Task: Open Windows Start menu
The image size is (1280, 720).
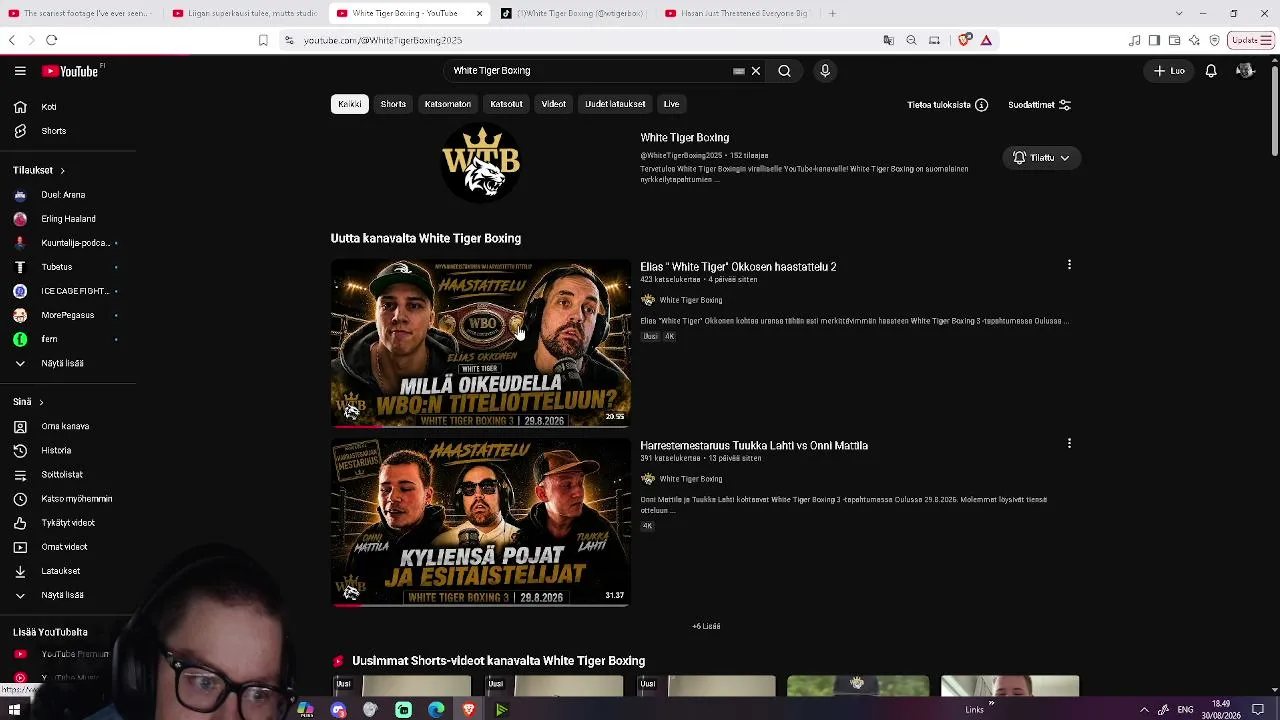Action: tap(14, 709)
